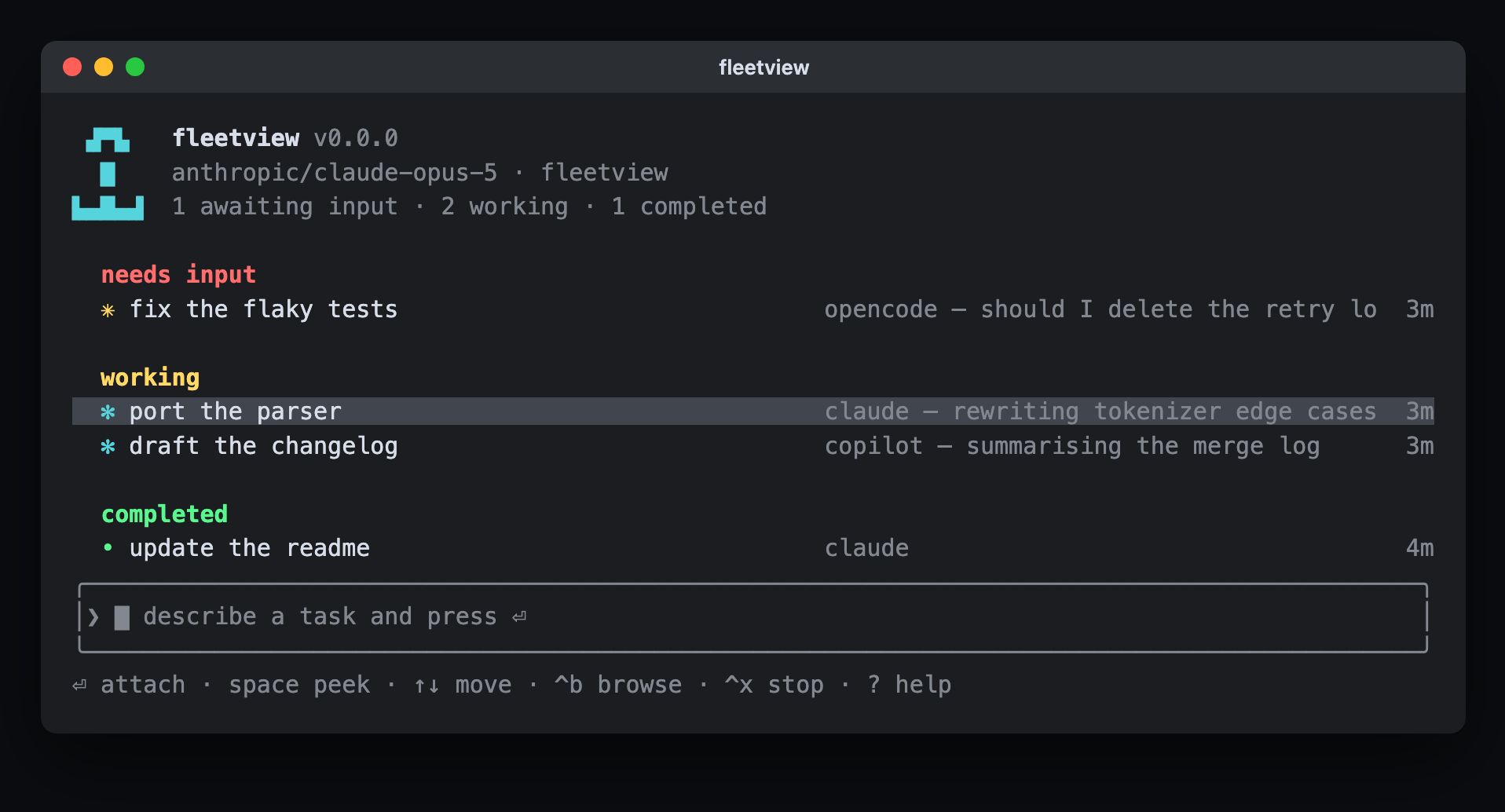1505x812 pixels.
Task: Click the green dot beside update the readme
Action: click(108, 548)
